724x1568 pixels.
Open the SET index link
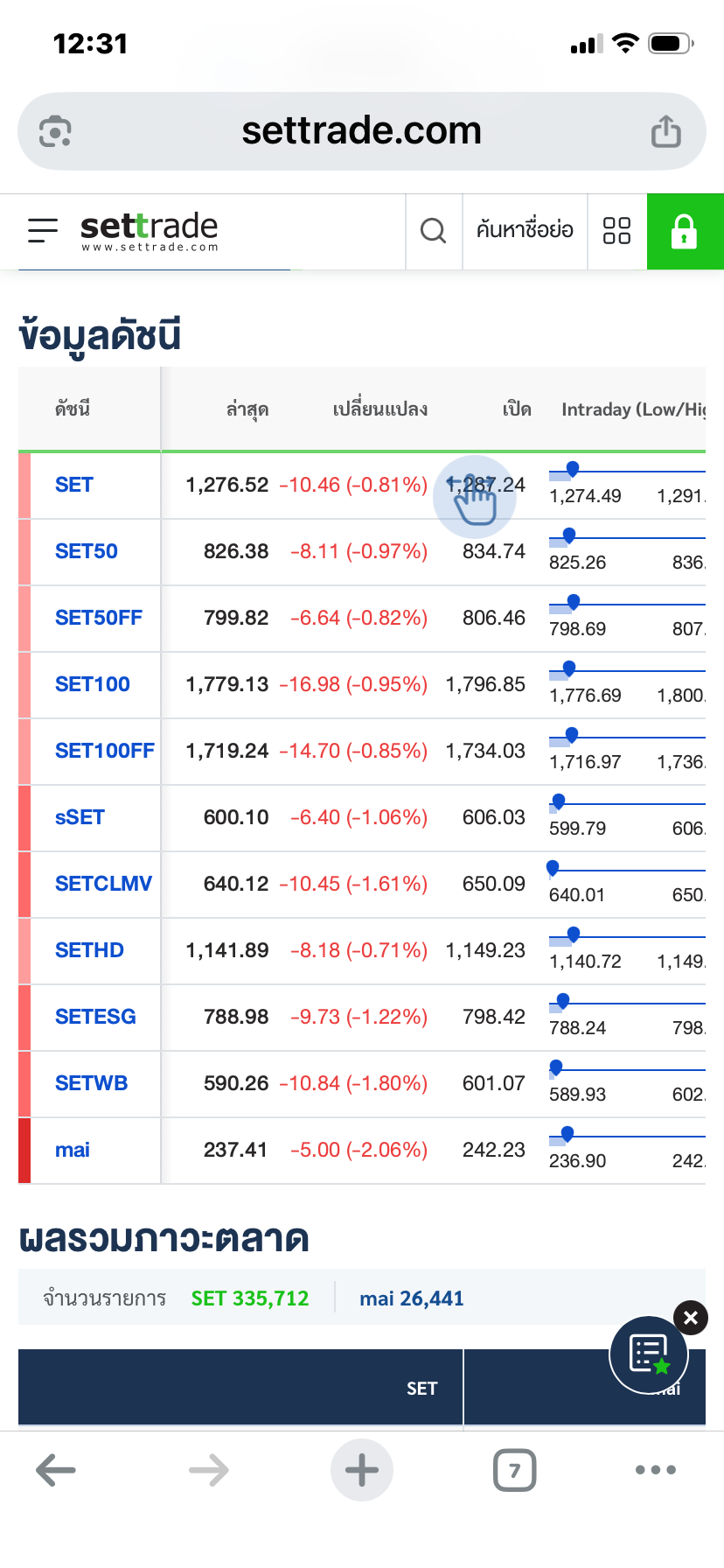(74, 485)
